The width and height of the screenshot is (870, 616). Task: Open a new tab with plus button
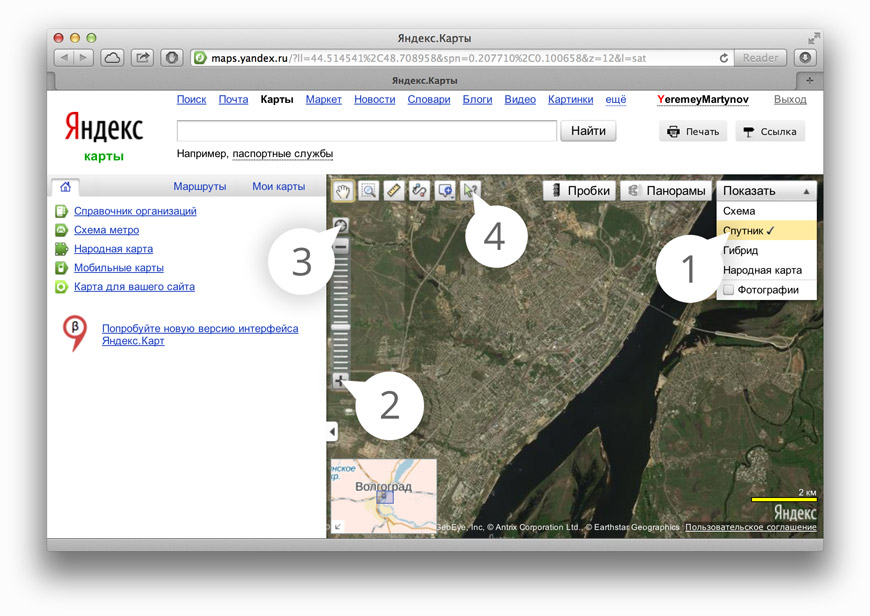click(x=810, y=80)
